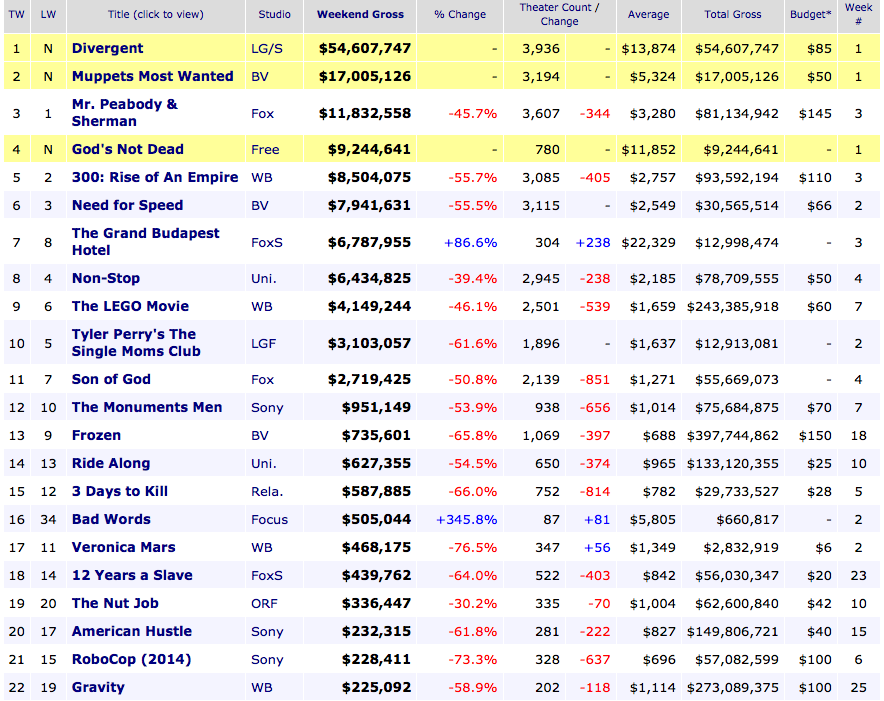Screen dimensions: 884x701
Task: Open The LEGO Movie title link
Action: click(130, 306)
